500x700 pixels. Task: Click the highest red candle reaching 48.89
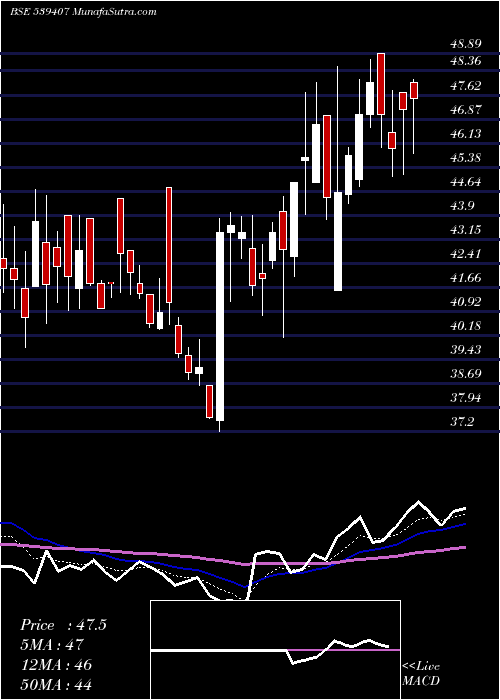pyautogui.click(x=381, y=84)
